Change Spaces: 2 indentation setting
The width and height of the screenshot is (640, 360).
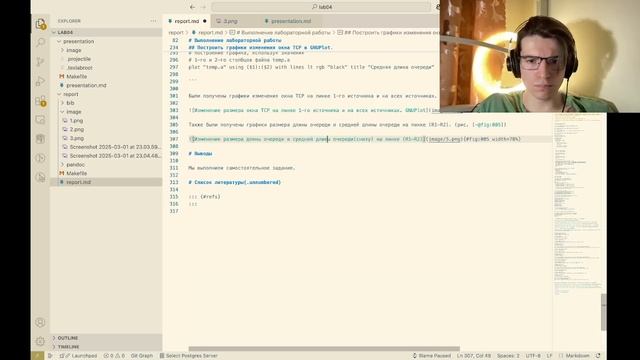pyautogui.click(x=508, y=356)
